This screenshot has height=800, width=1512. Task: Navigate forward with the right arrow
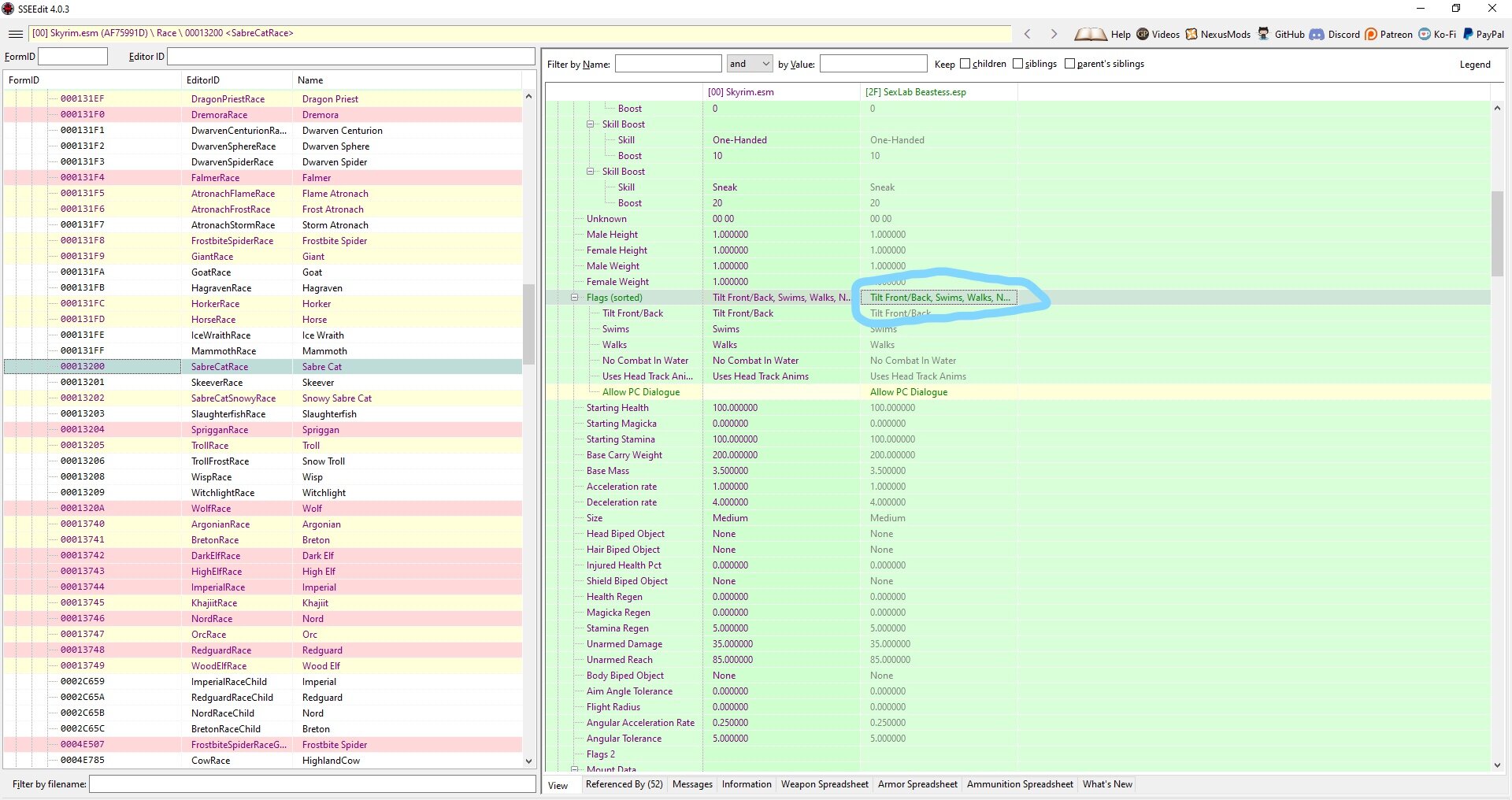[1054, 34]
